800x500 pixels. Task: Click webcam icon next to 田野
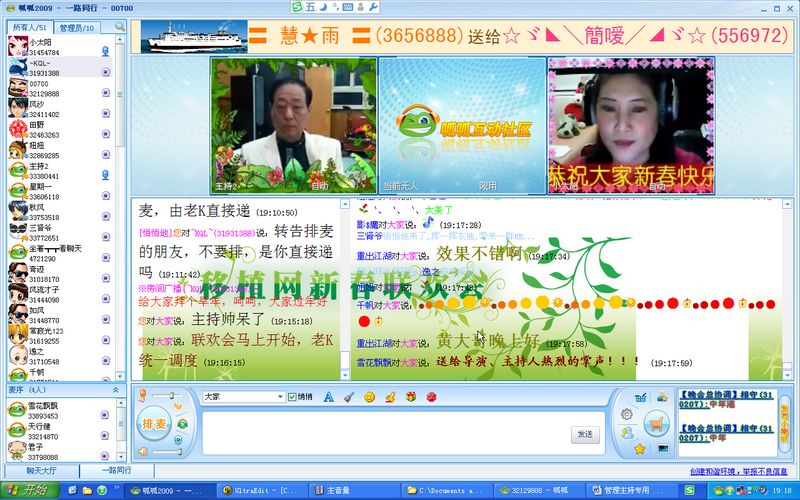pos(106,134)
